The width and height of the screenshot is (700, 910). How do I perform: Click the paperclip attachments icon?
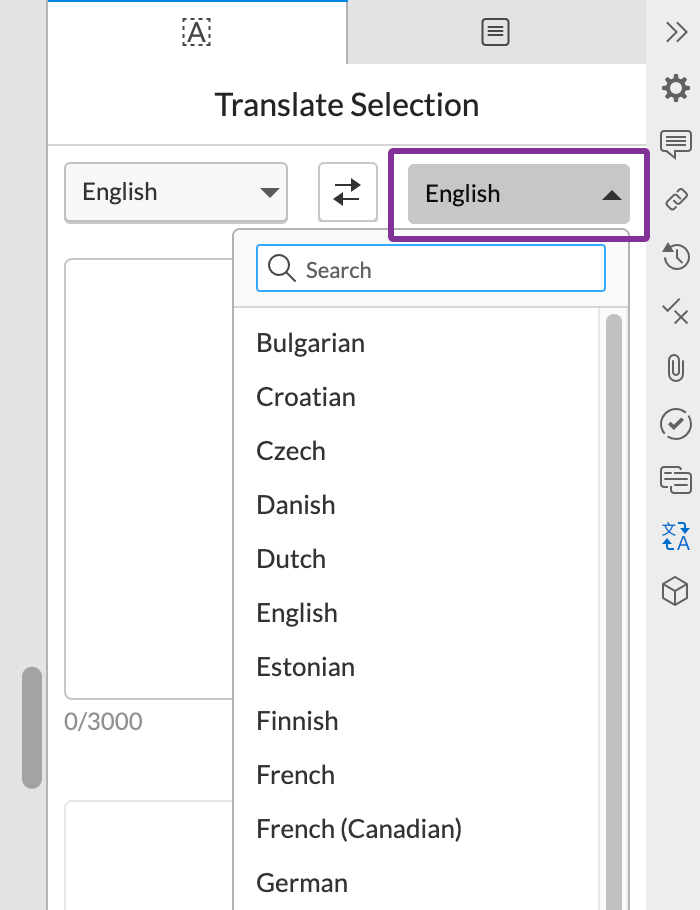coord(677,368)
